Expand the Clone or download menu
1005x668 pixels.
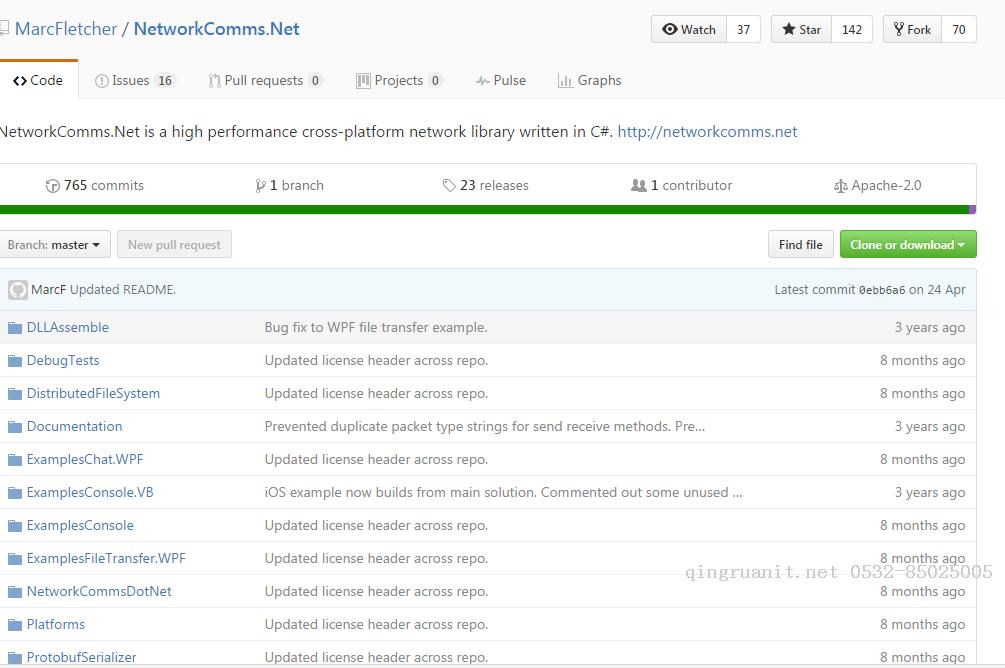[908, 244]
